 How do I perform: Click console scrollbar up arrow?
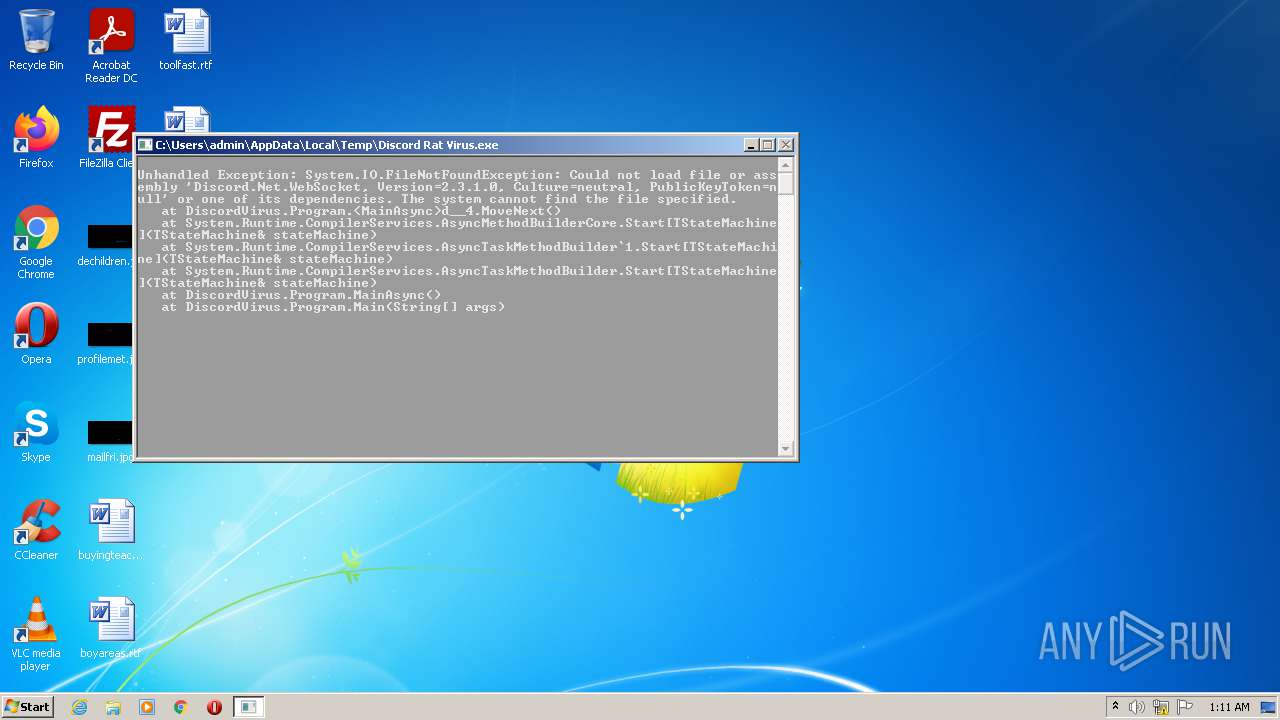click(x=786, y=165)
